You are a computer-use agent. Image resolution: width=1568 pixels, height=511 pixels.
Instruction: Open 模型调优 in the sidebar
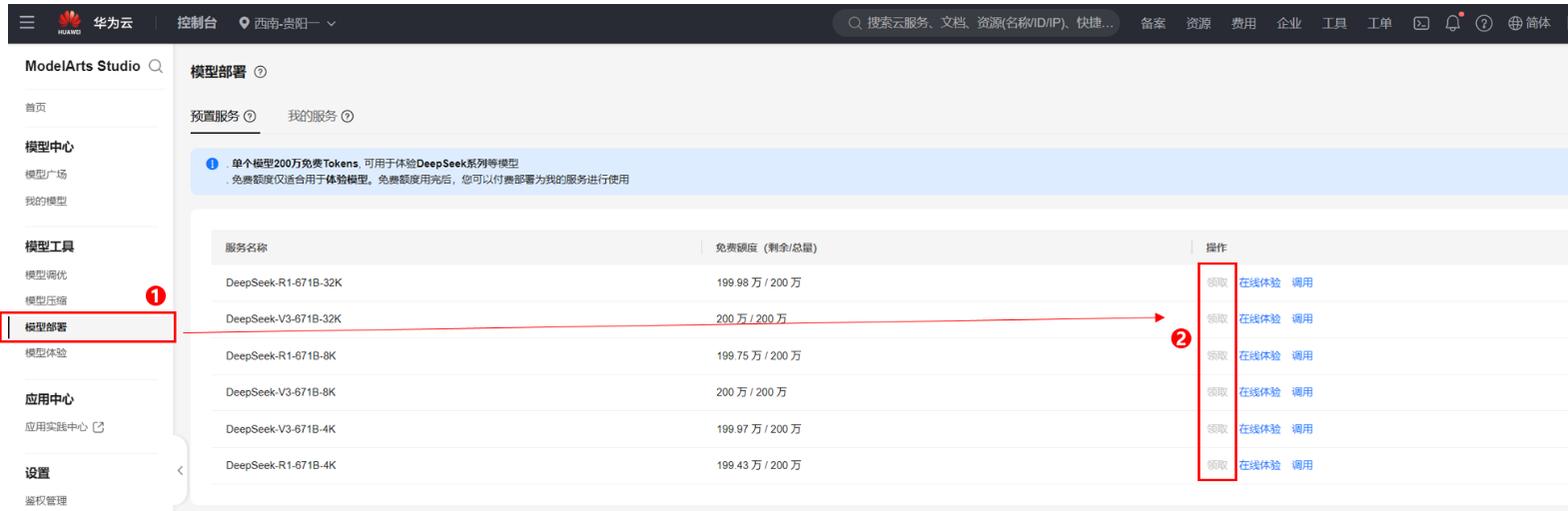click(46, 275)
